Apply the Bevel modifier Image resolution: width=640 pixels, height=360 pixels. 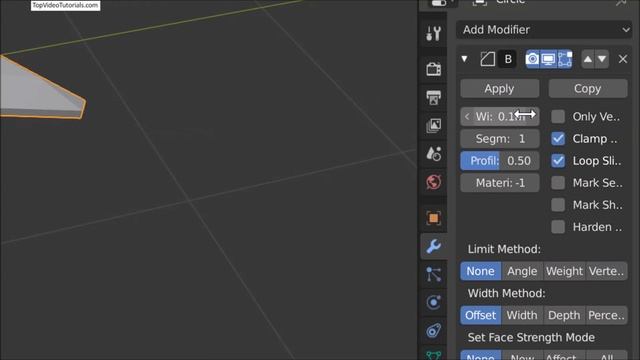click(x=500, y=89)
